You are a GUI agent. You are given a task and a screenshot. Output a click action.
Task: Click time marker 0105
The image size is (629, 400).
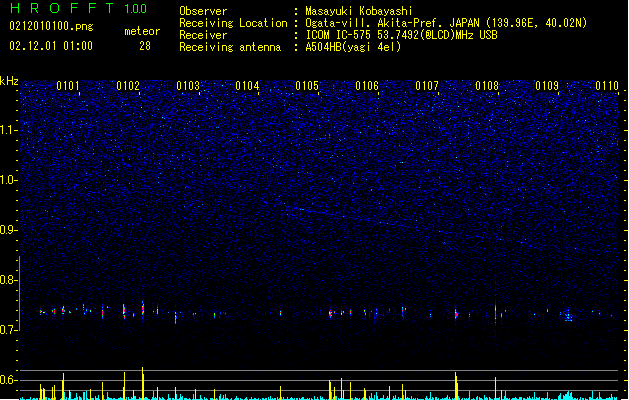pos(307,86)
